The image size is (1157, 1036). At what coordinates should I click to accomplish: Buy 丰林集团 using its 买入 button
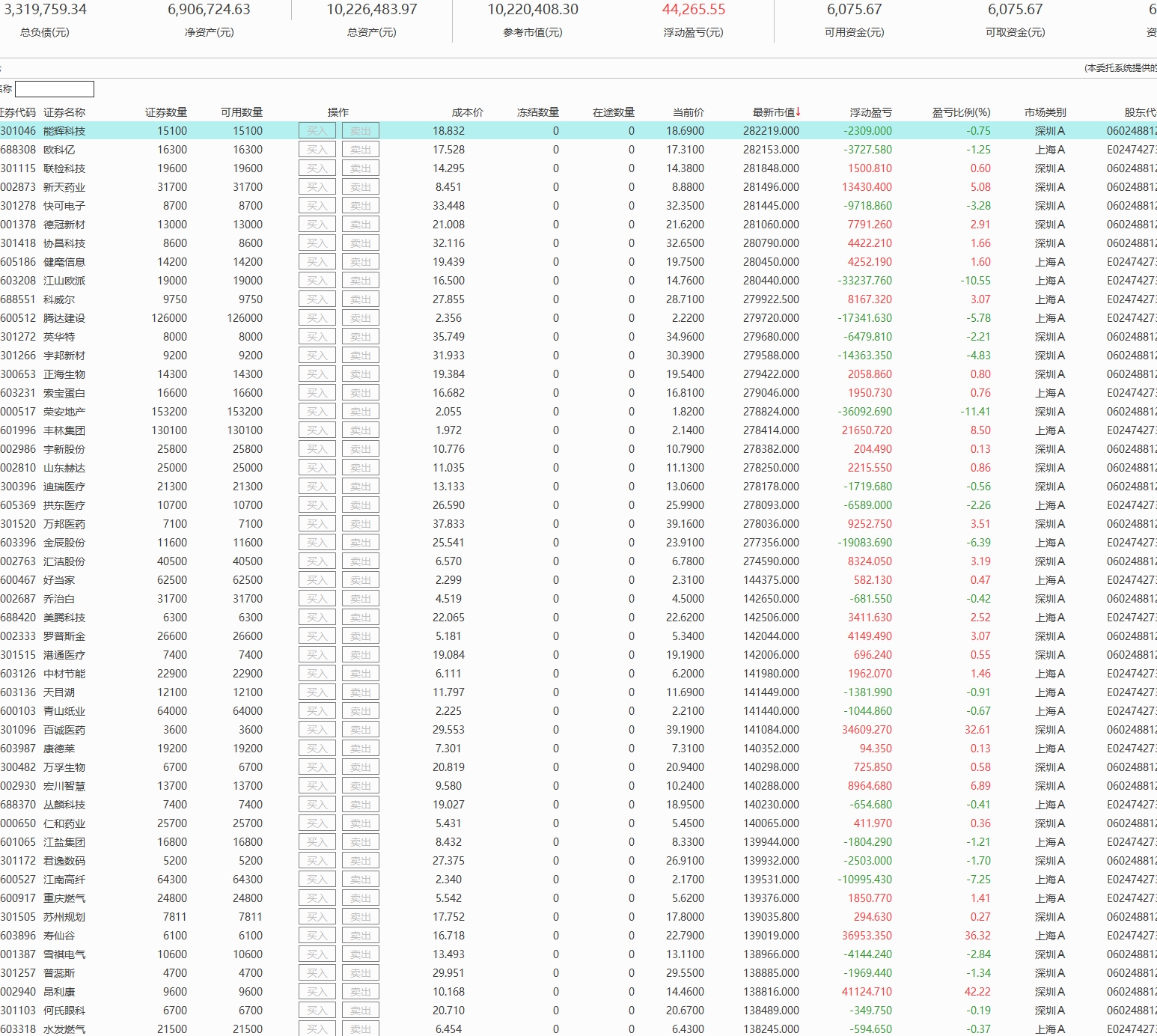[x=317, y=430]
